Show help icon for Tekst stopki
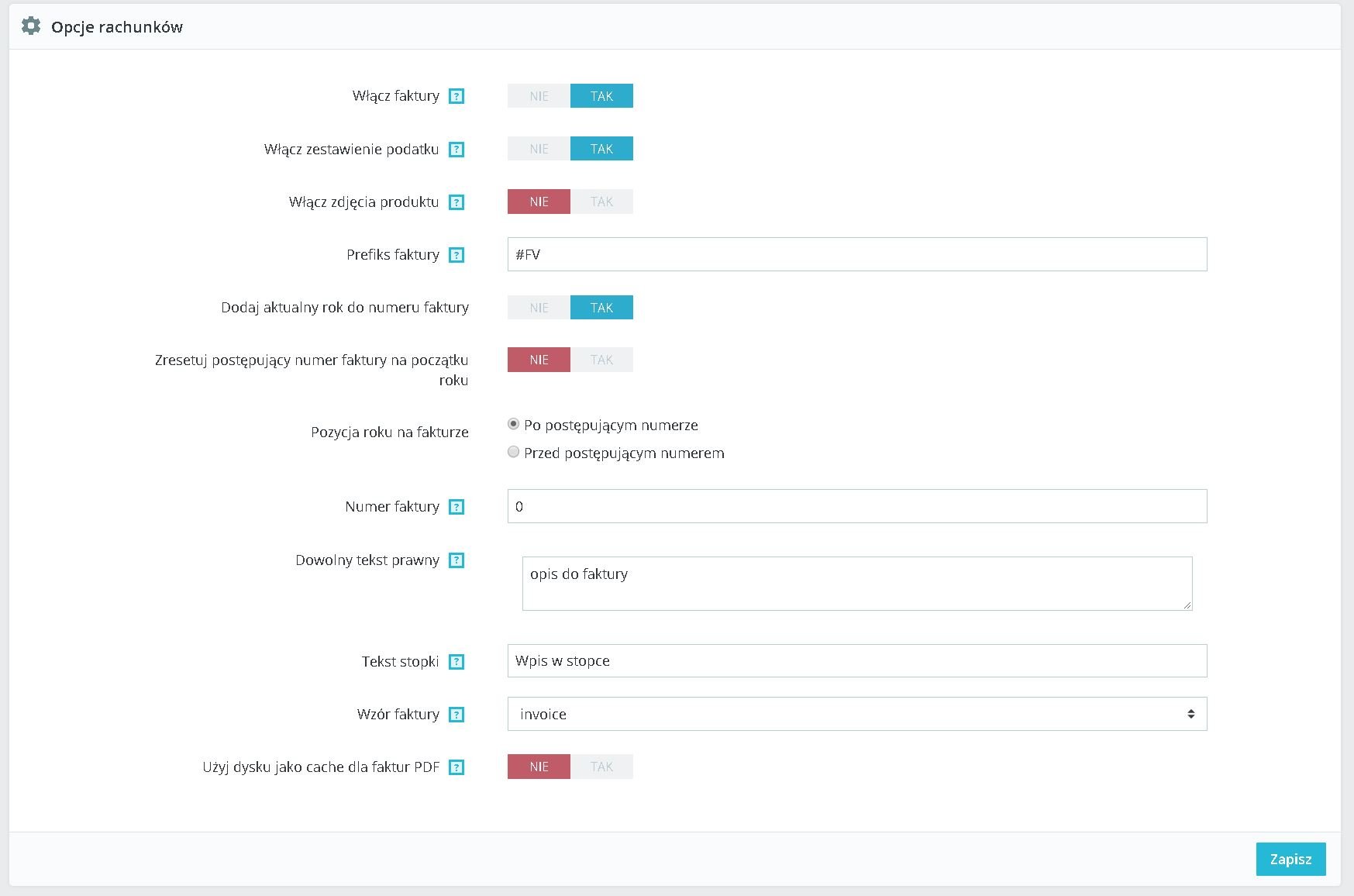1354x896 pixels. pos(457,662)
